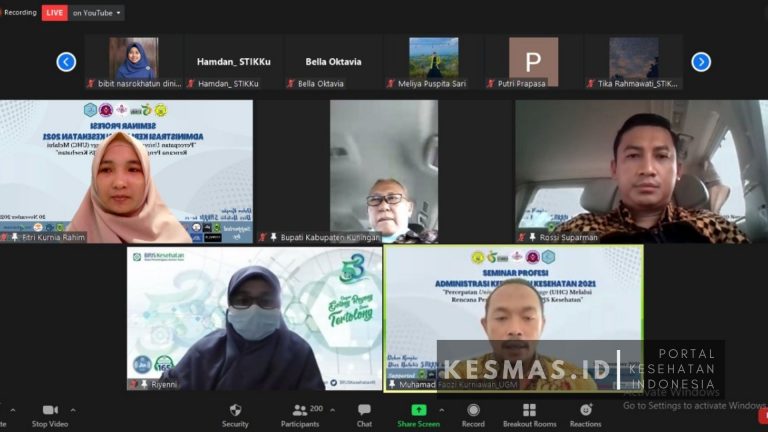Click the Recording status text
The width and height of the screenshot is (768, 432).
click(20, 13)
